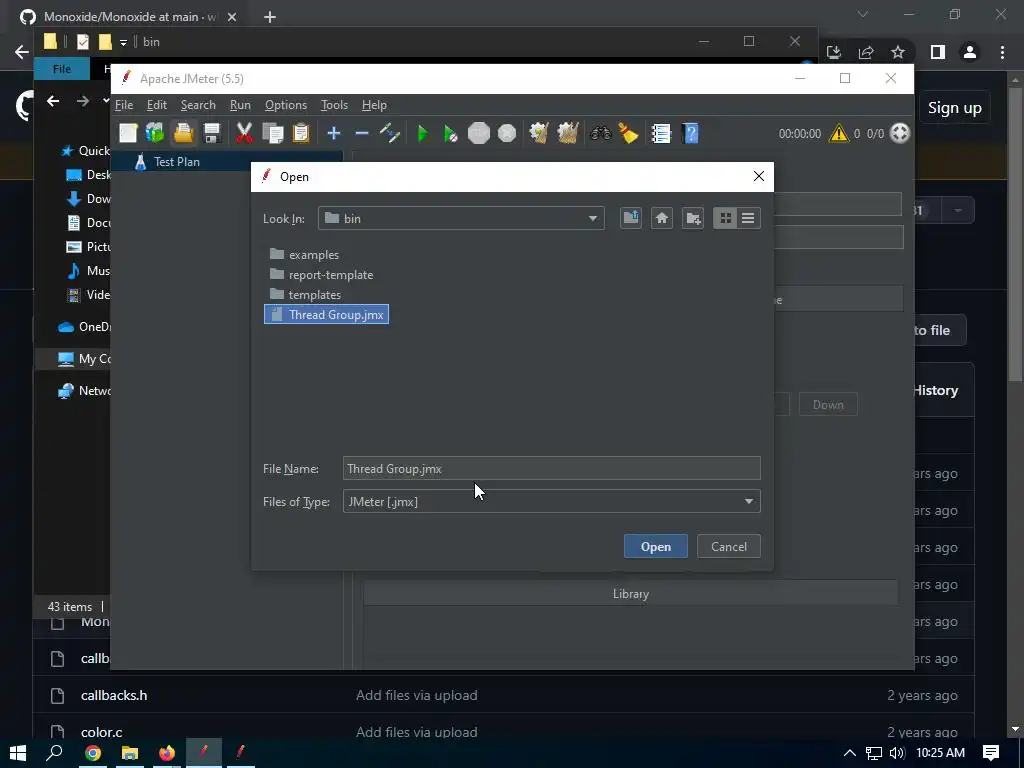Click the Home directory icon in Open dialog

tap(662, 218)
